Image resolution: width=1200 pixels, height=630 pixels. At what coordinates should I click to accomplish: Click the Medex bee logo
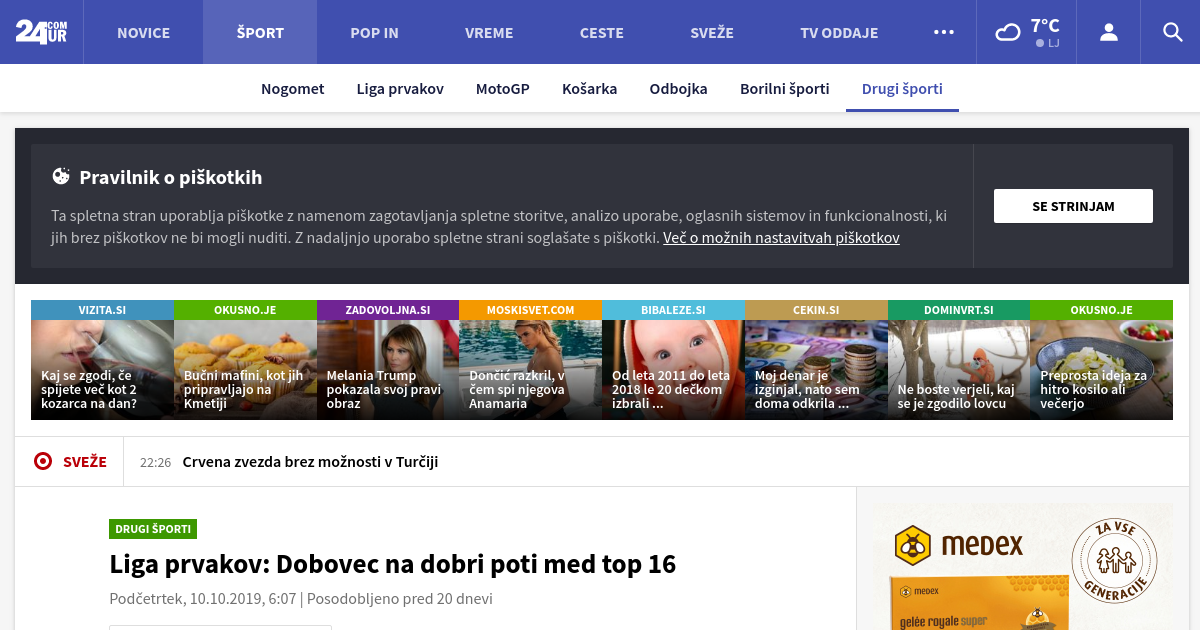coord(912,545)
